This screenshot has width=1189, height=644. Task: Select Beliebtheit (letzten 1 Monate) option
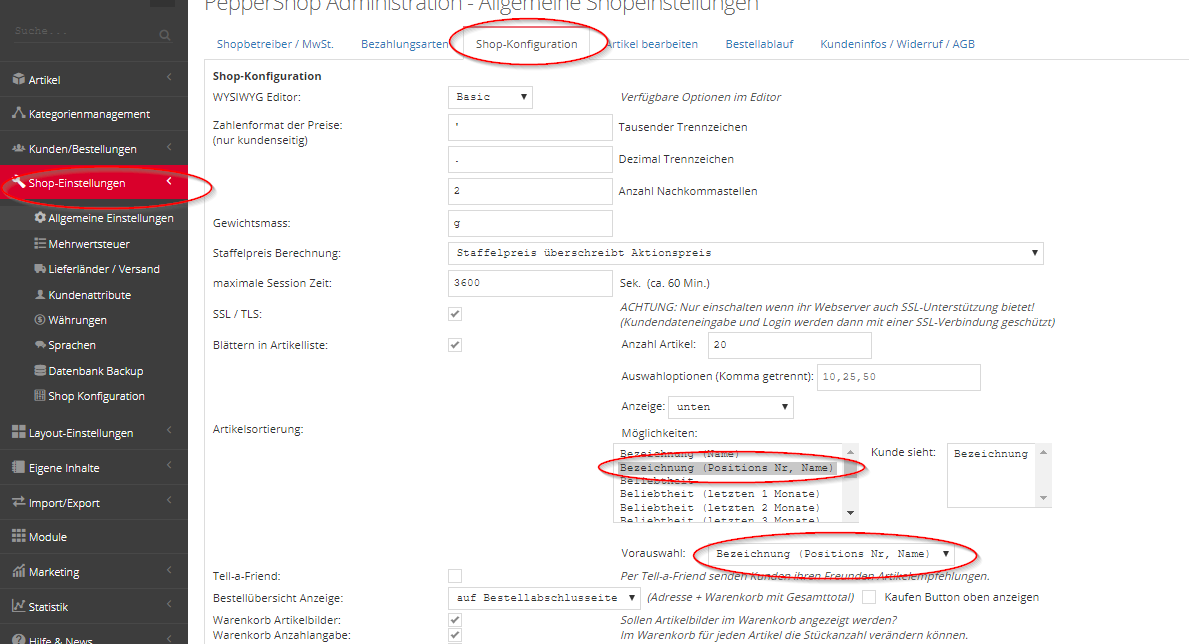(719, 494)
